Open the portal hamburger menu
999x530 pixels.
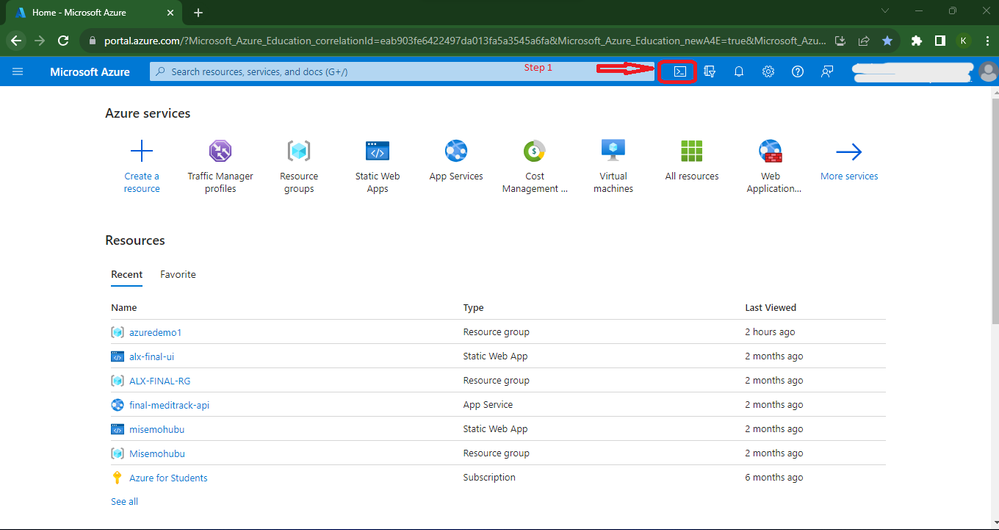point(18,72)
